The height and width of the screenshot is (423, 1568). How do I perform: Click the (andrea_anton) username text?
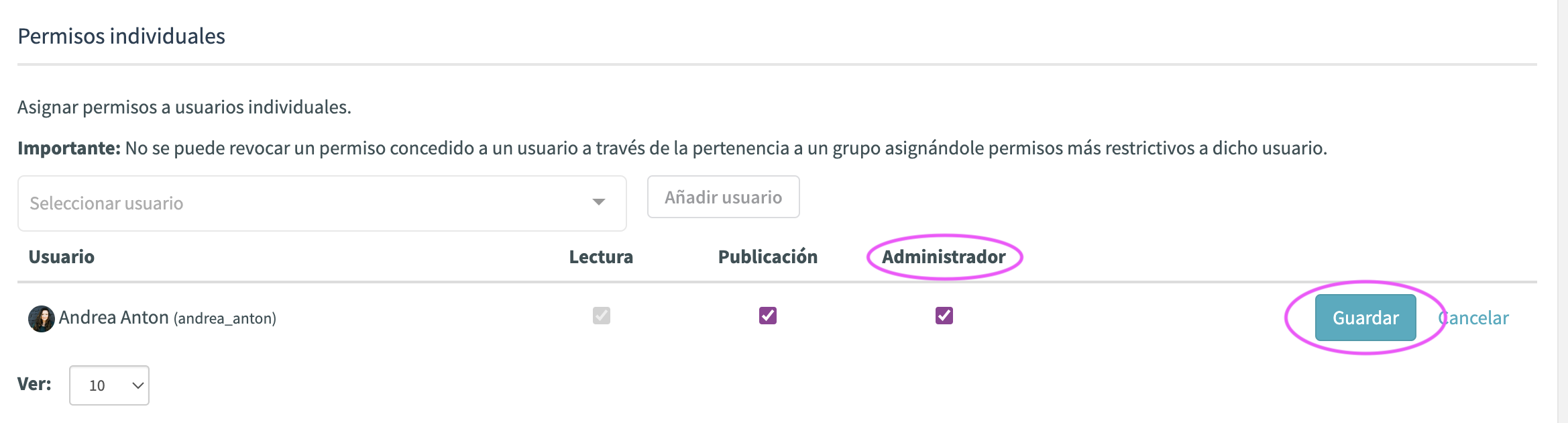(225, 318)
